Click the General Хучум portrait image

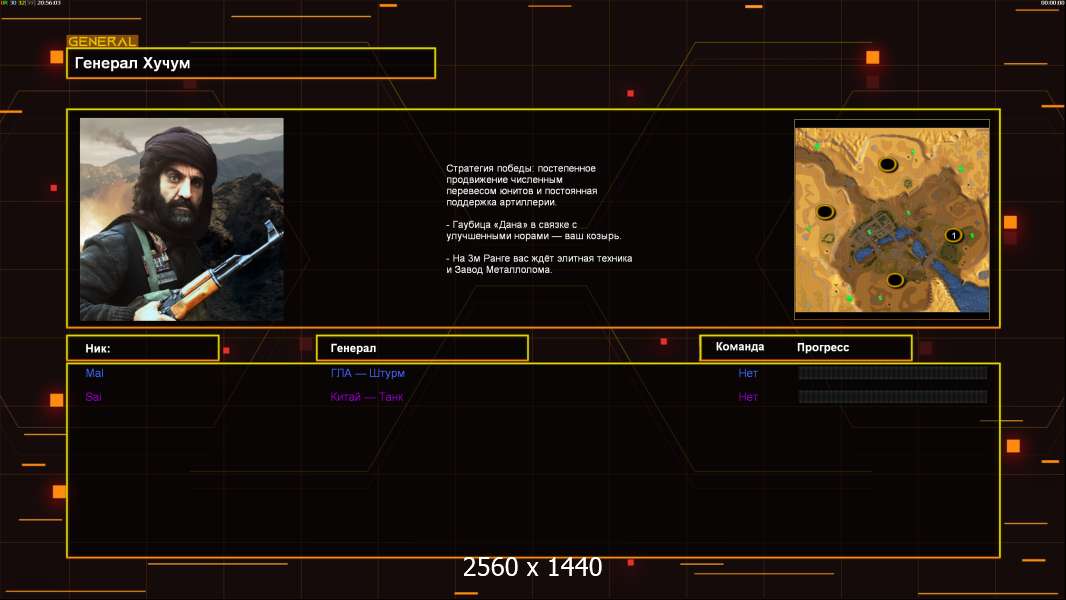(181, 219)
